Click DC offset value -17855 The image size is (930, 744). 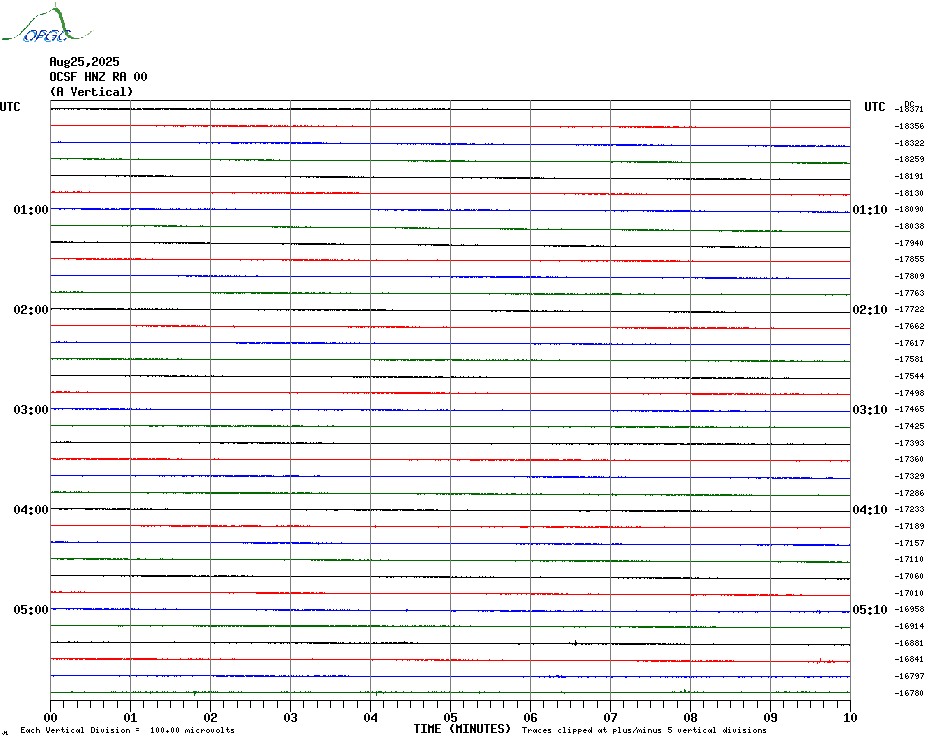(909, 259)
